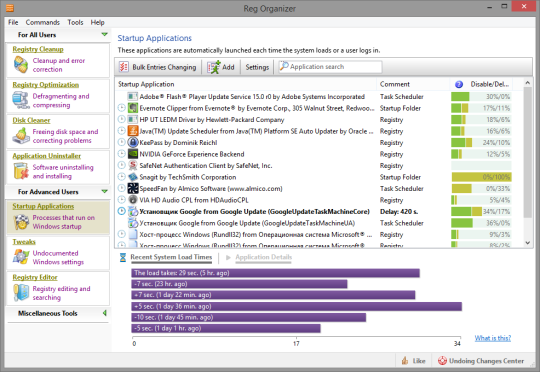Click the NVIDIA GeForce Experience icon

(x=133, y=154)
